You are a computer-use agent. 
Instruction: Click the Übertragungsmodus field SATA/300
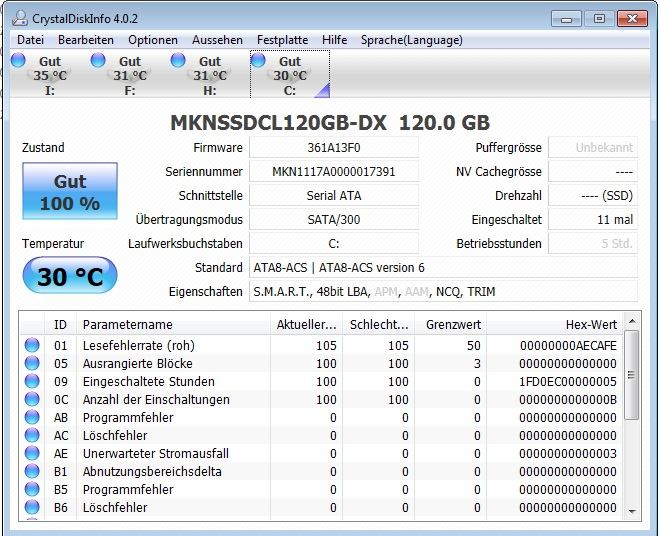point(334,220)
